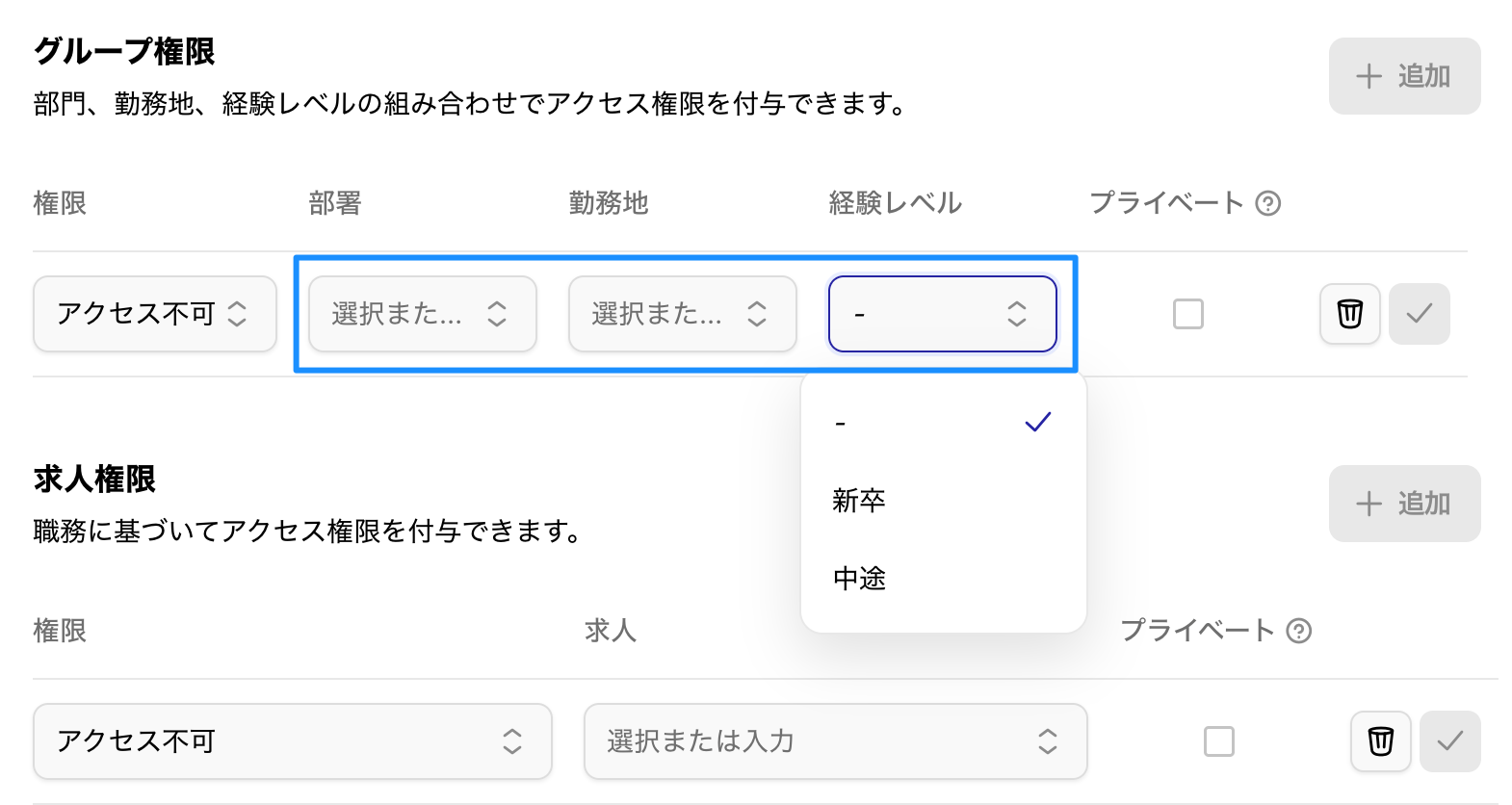Choose 中途 from experience level list
This screenshot has height=805, width=1512.
pyautogui.click(x=859, y=578)
